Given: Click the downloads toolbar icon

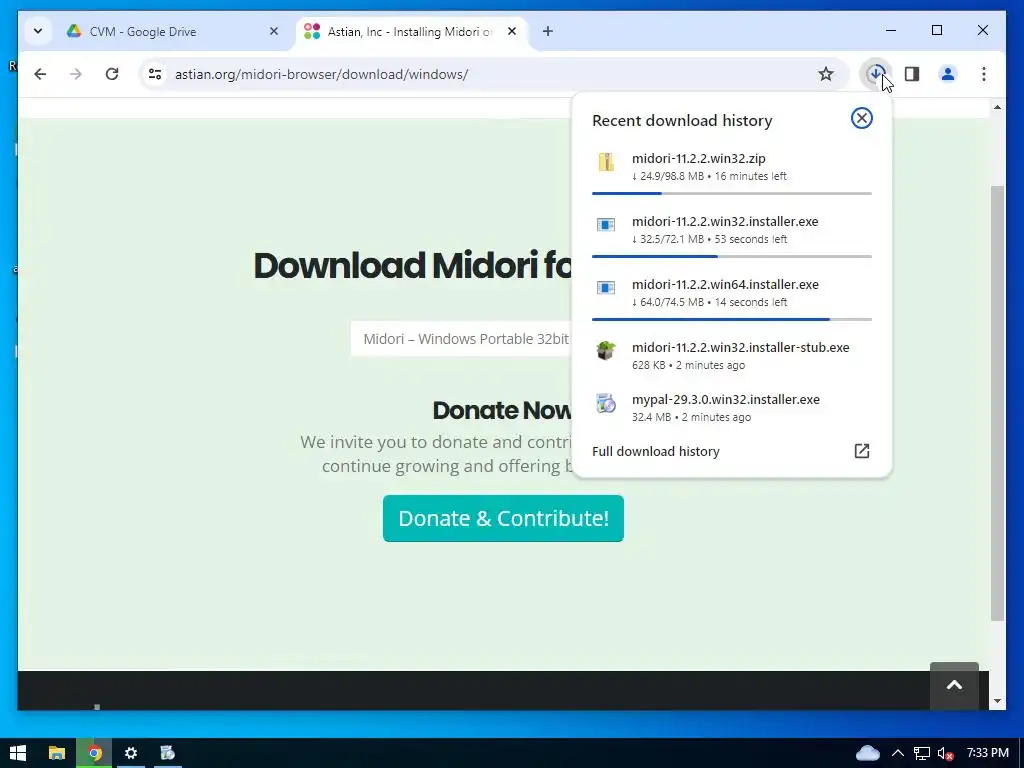Looking at the screenshot, I should 876,74.
